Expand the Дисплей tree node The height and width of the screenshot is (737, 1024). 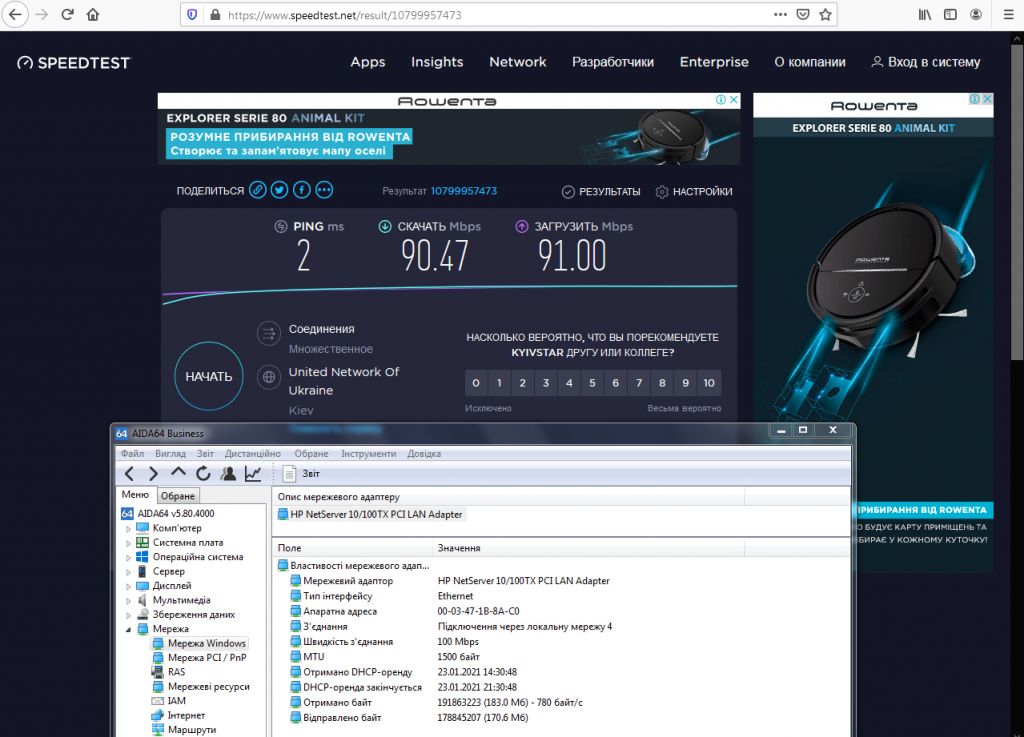point(129,586)
